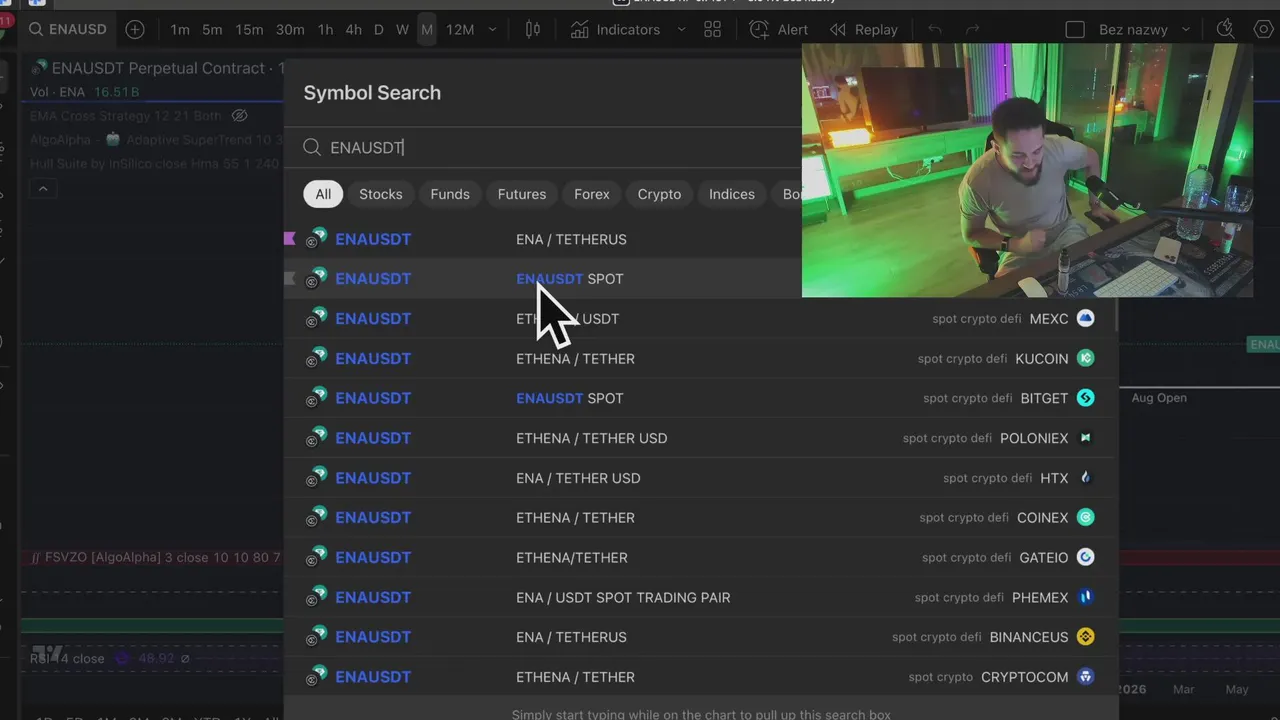Start bar Replay mode
Viewport: 1280px width, 720px height.
pyautogui.click(x=864, y=30)
